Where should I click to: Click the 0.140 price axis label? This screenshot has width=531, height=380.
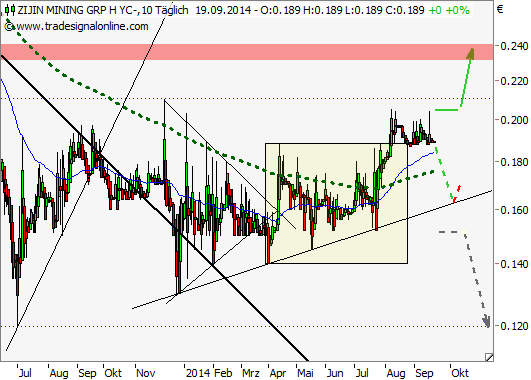click(514, 264)
